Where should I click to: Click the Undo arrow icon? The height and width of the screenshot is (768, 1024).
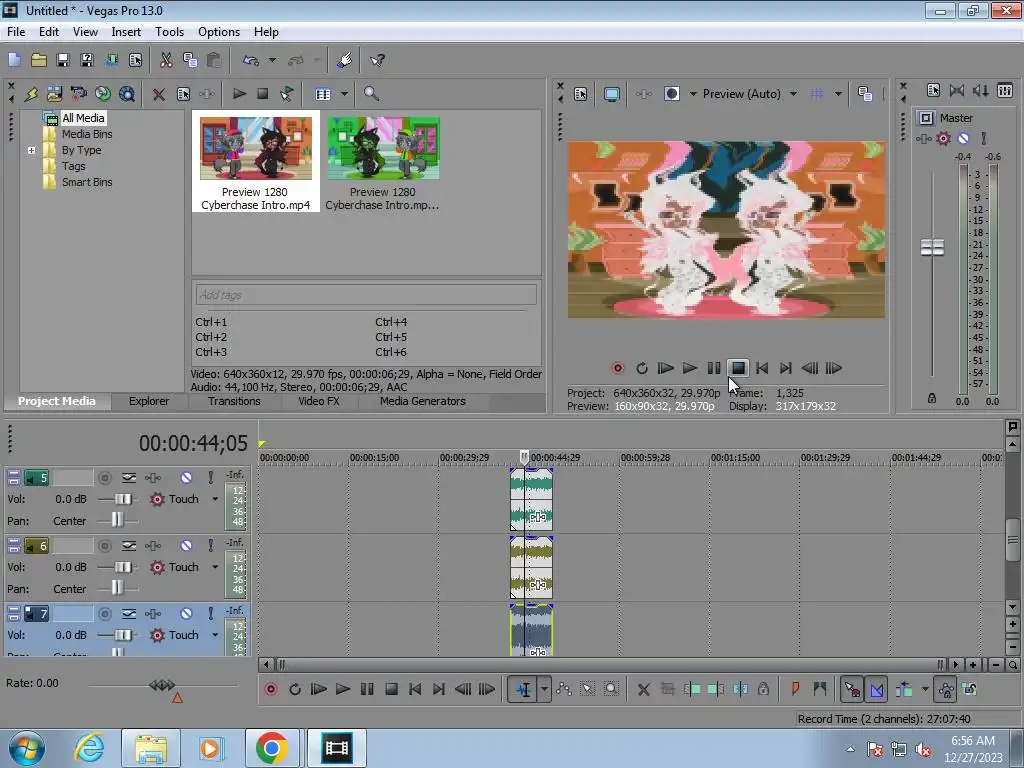251,60
